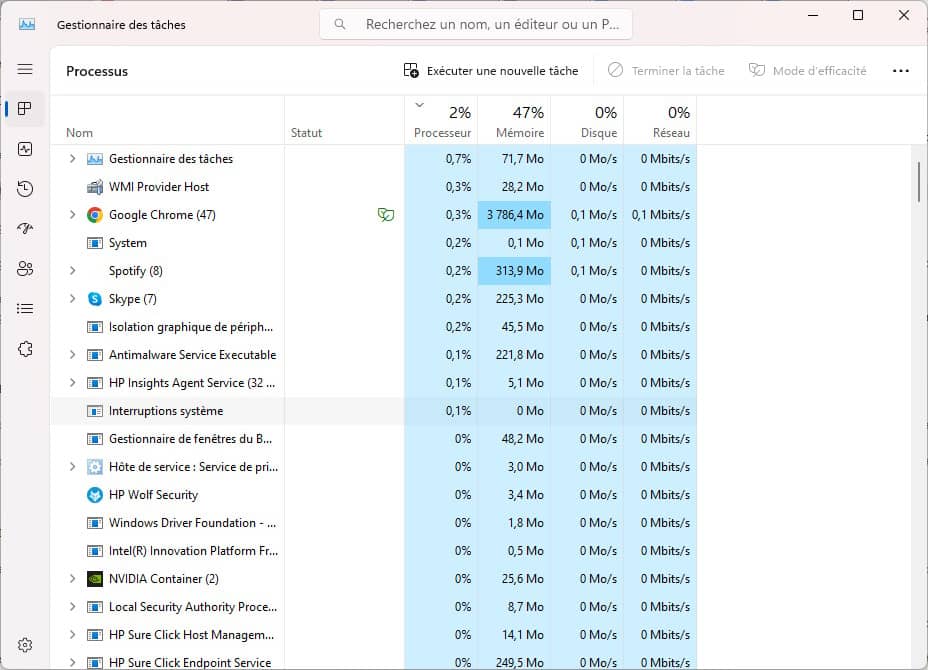Click the Gestionnaire des tâches process icon

(95, 159)
